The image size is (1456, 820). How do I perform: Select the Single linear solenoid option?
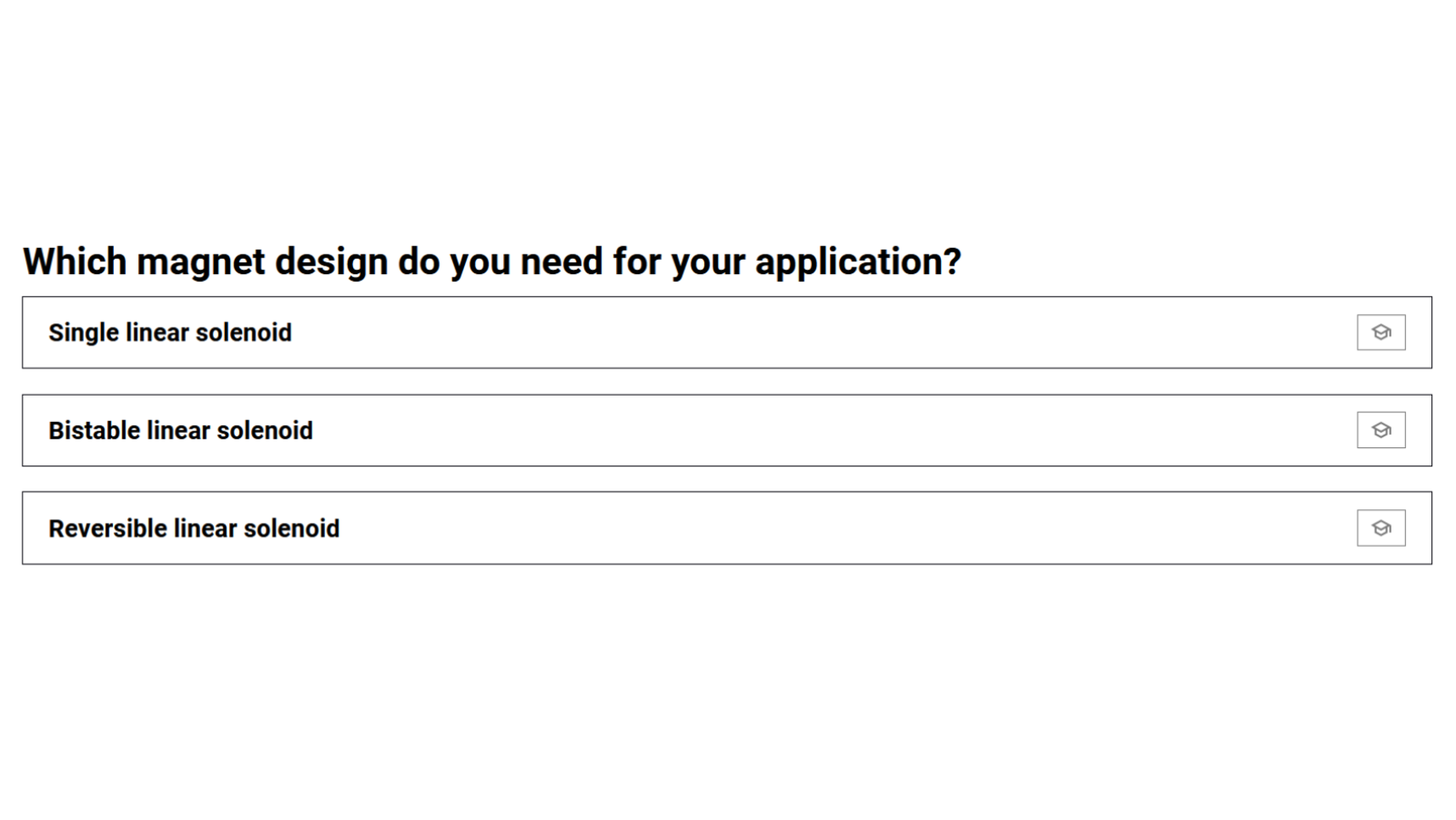click(679, 333)
